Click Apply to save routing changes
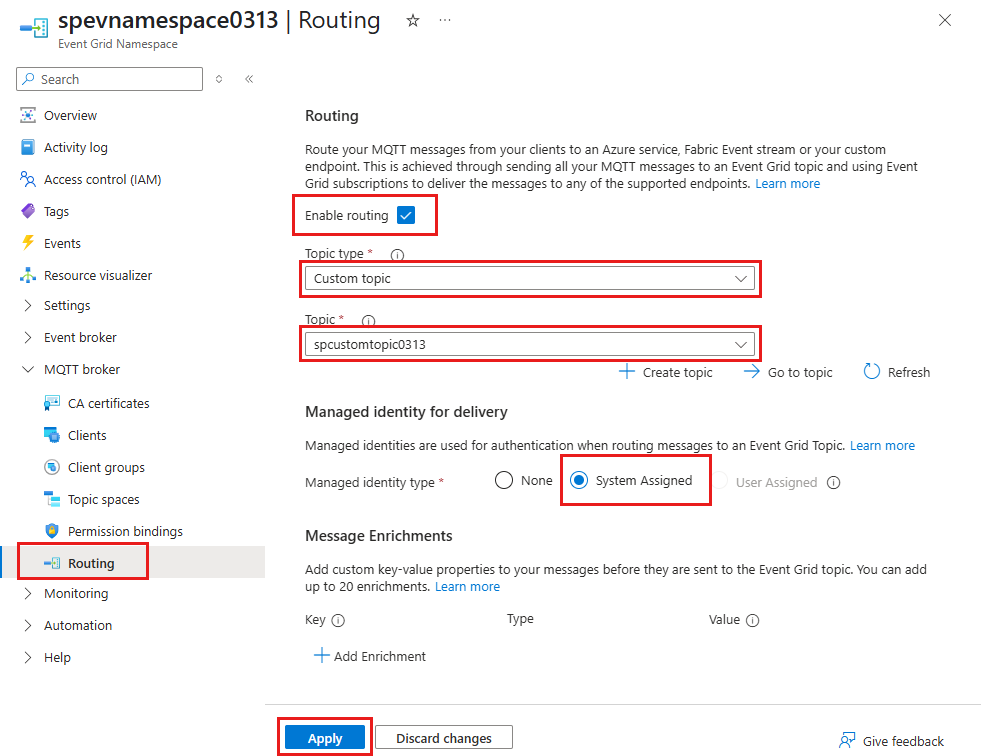 (324, 736)
